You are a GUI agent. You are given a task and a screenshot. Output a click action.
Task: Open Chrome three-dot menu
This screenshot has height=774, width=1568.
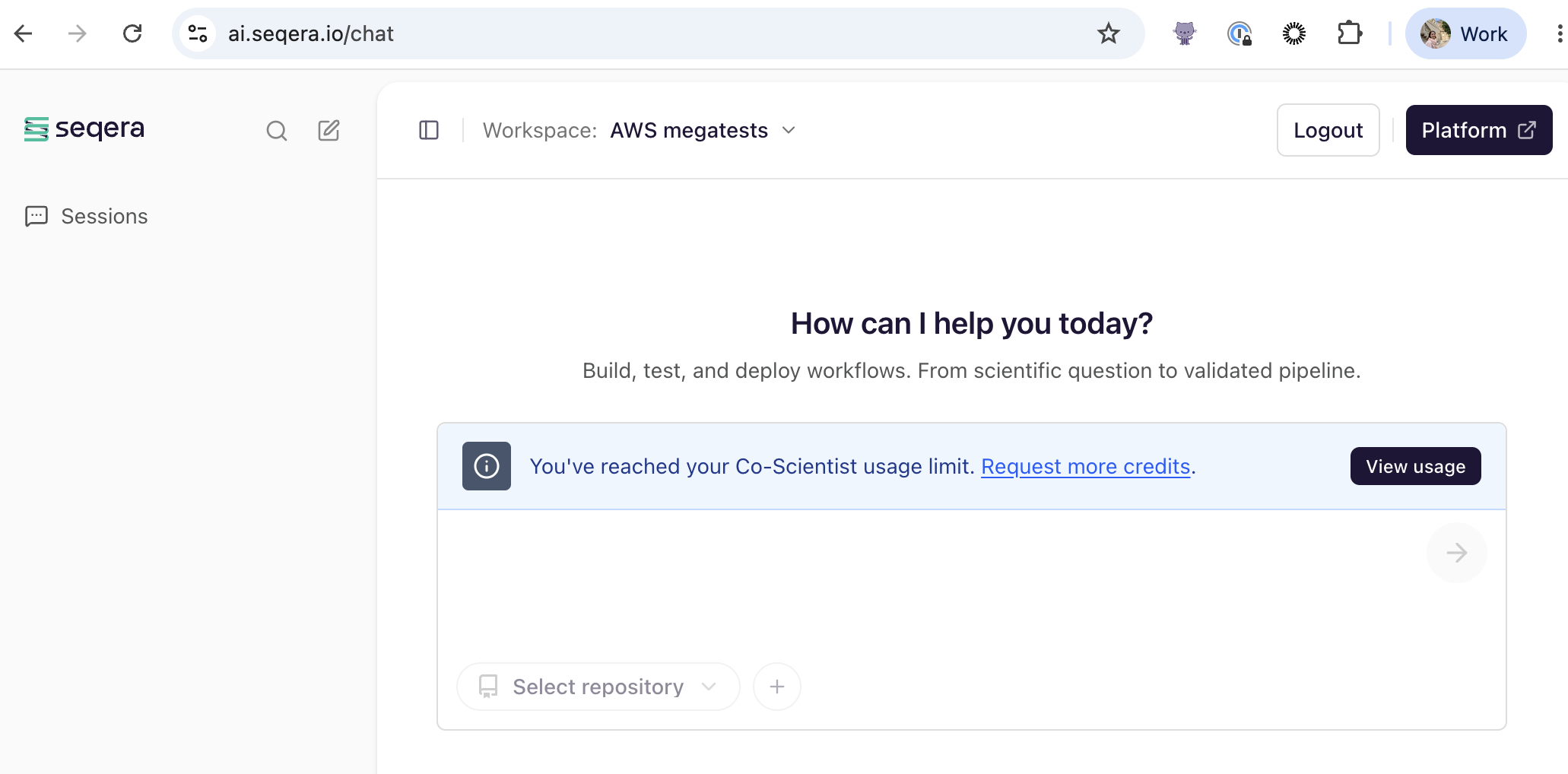click(x=1559, y=33)
